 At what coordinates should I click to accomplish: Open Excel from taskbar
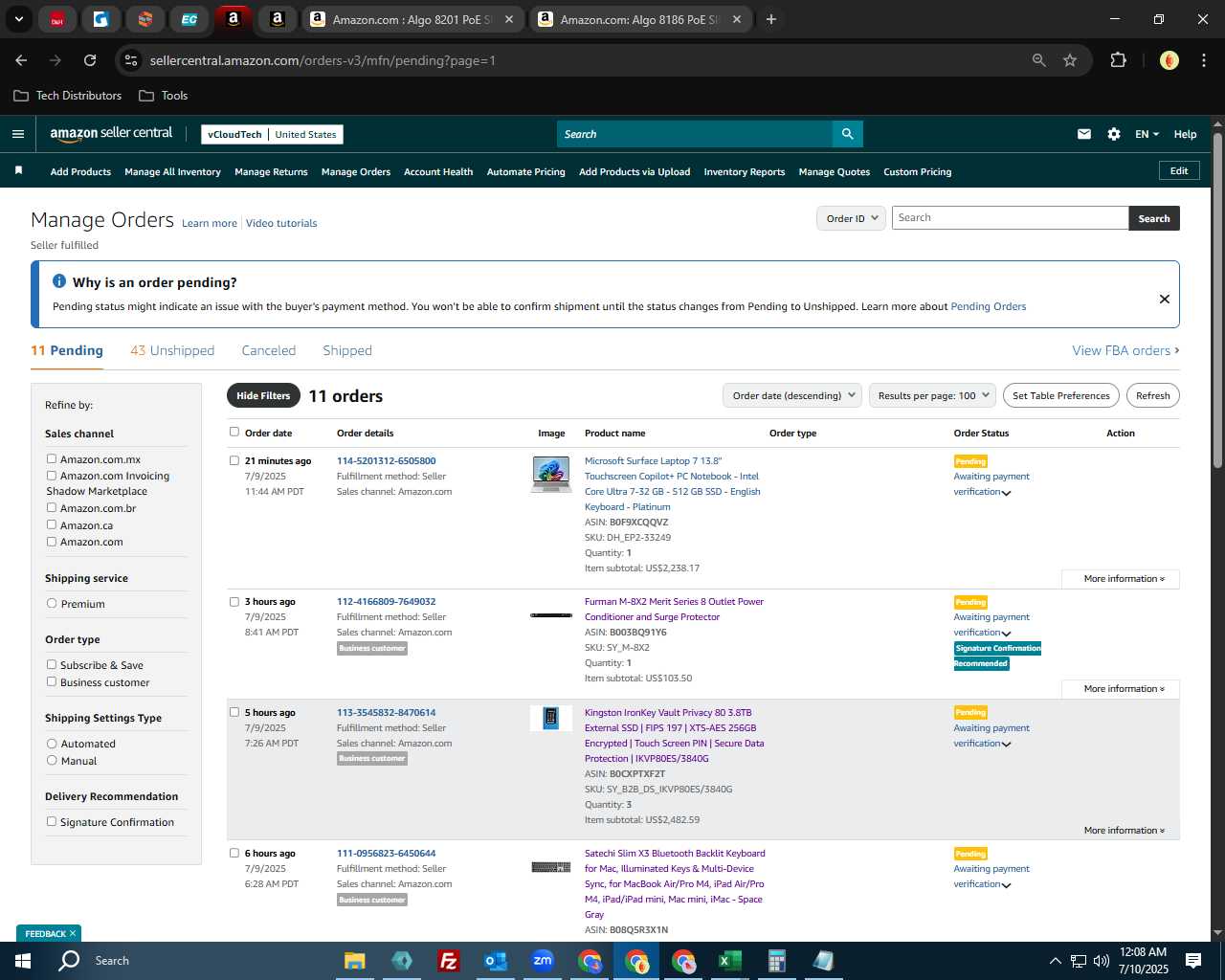tap(729, 961)
